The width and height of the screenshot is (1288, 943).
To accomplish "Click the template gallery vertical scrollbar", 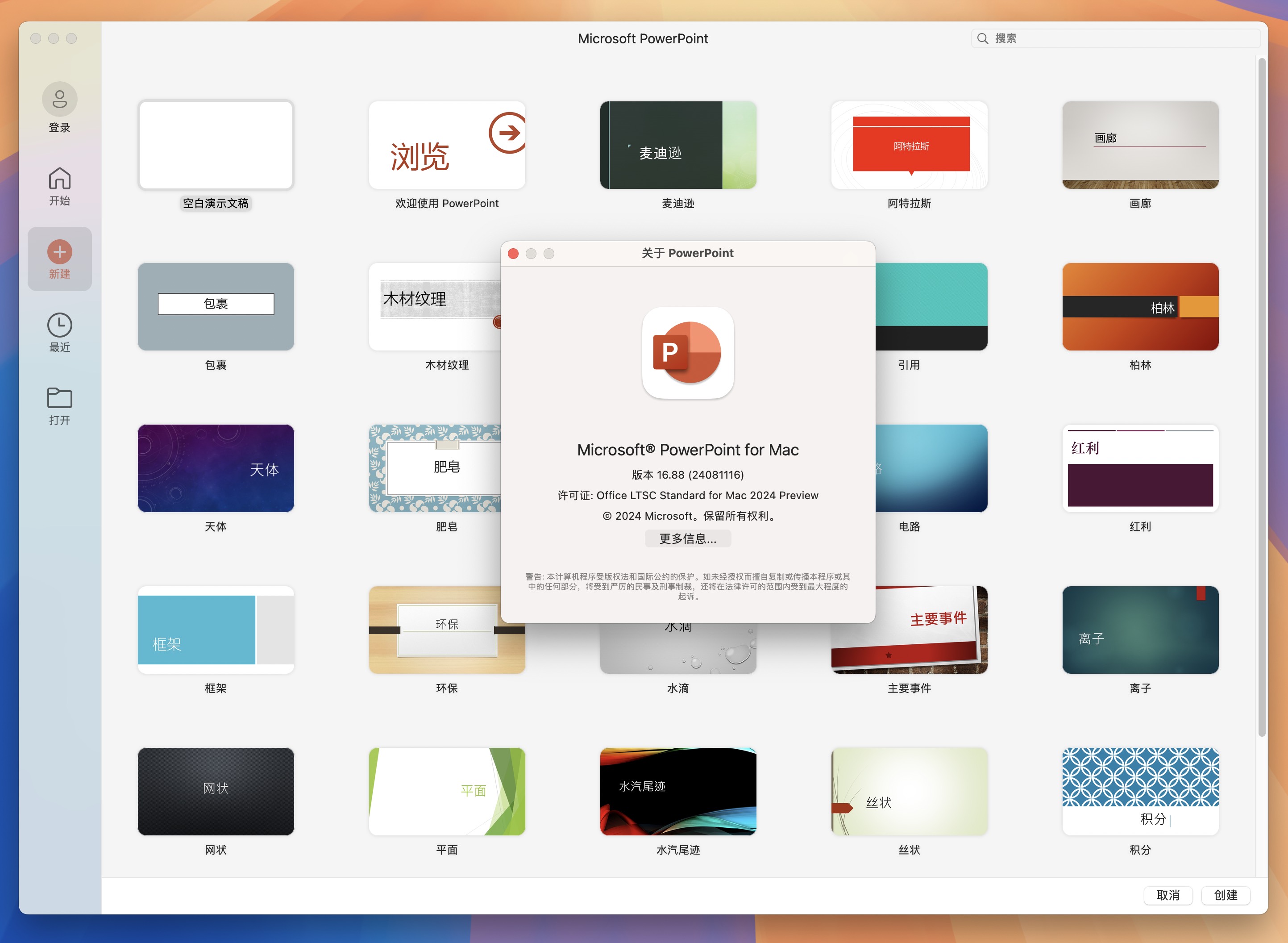I will [1261, 397].
